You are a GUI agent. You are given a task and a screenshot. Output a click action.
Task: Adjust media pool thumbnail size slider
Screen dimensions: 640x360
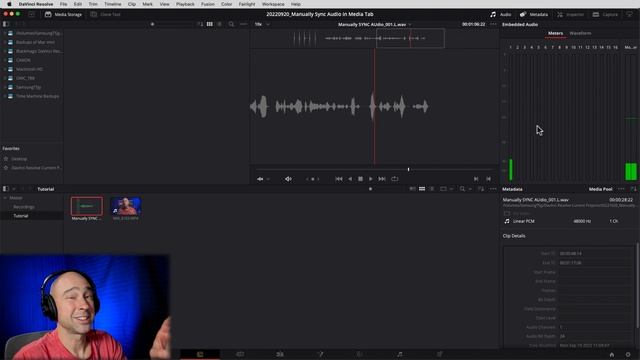(370, 189)
